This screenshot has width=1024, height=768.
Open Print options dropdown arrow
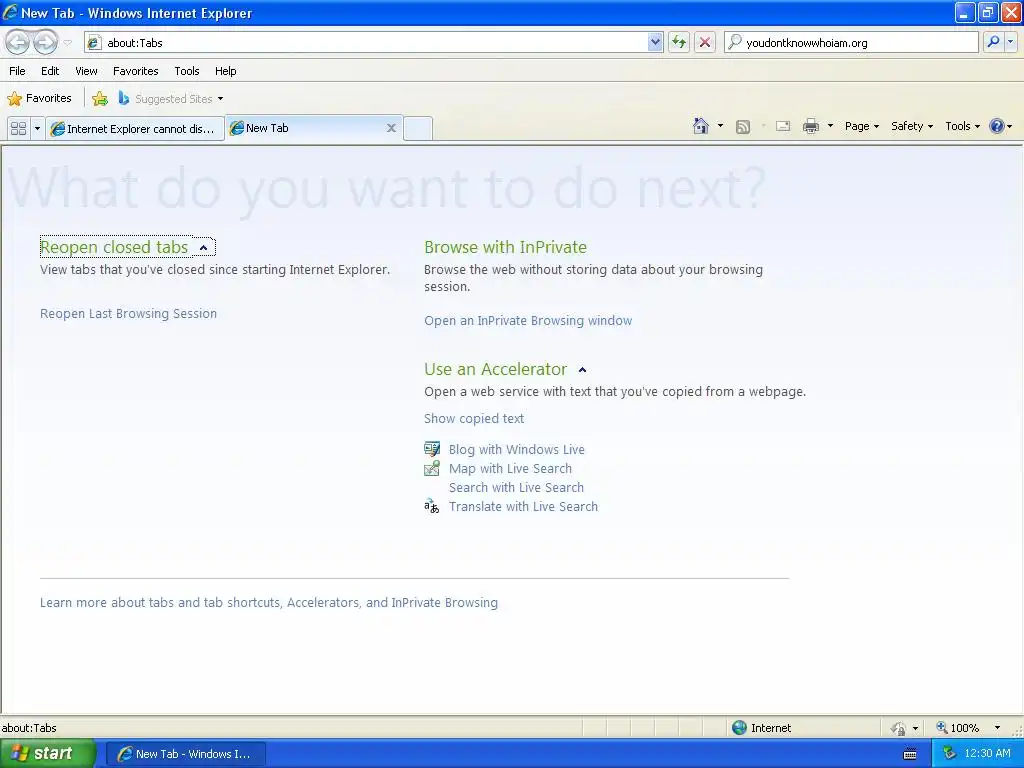(830, 126)
